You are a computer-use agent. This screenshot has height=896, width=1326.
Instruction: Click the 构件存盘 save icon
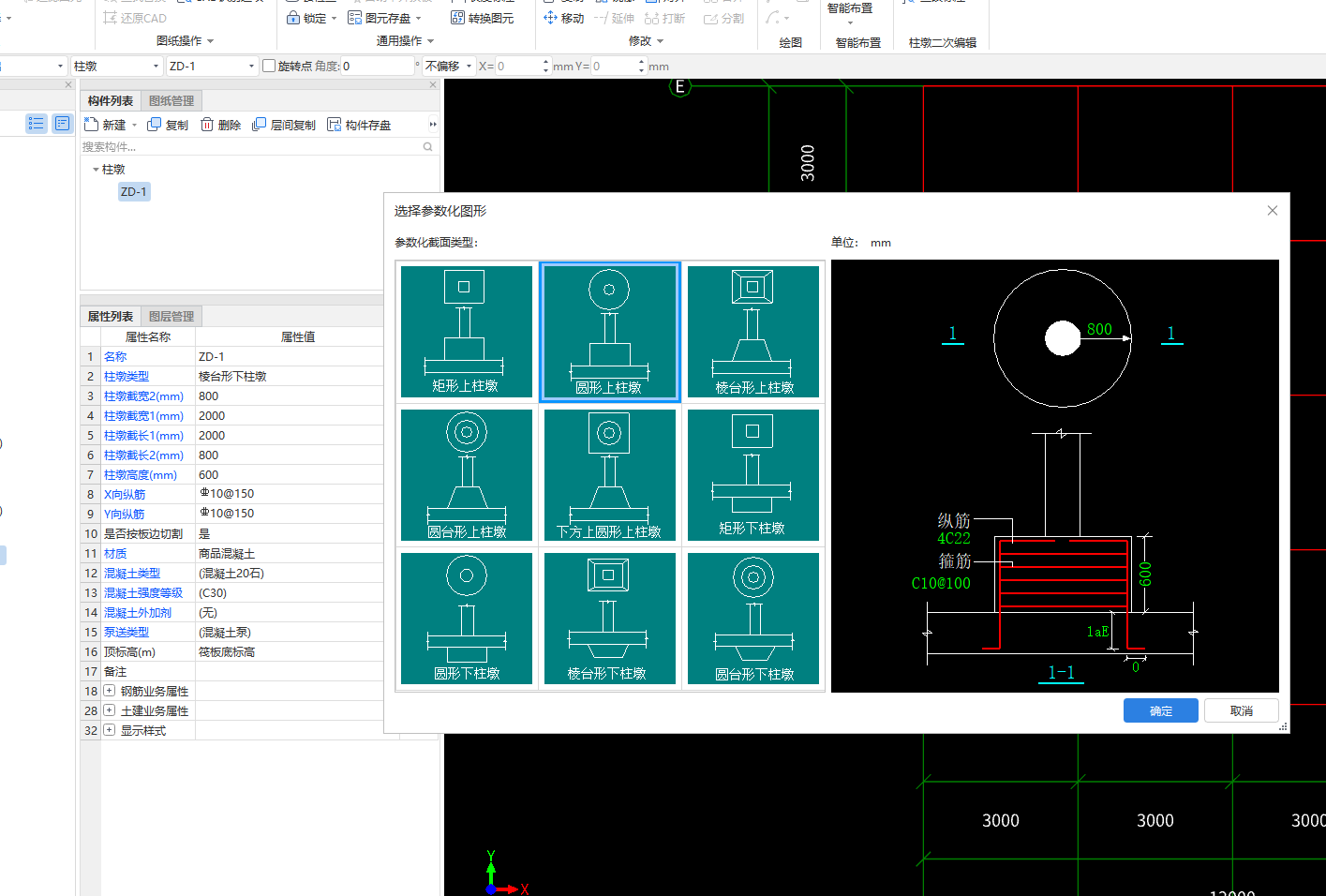click(x=335, y=125)
